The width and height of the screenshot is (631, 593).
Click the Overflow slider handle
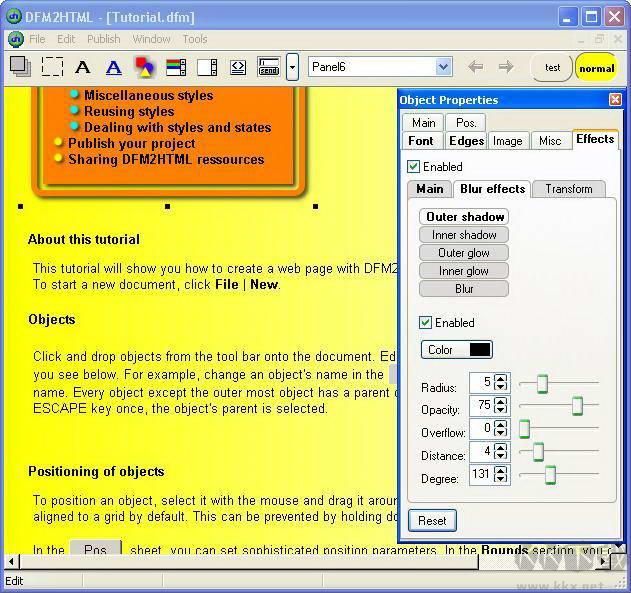pyautogui.click(x=524, y=428)
